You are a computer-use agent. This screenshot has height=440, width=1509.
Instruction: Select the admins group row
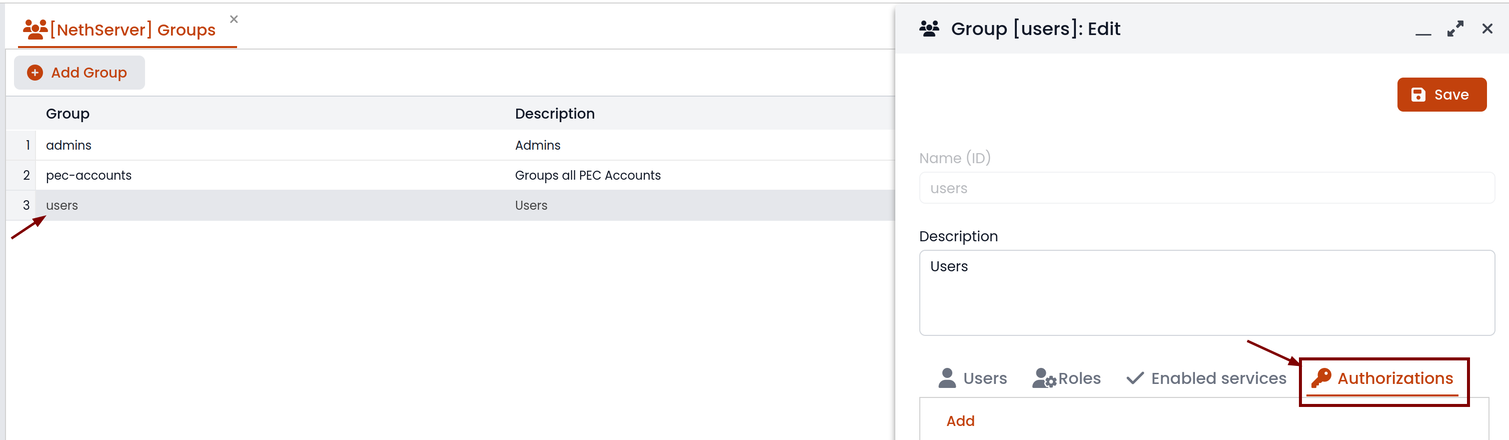click(x=450, y=145)
